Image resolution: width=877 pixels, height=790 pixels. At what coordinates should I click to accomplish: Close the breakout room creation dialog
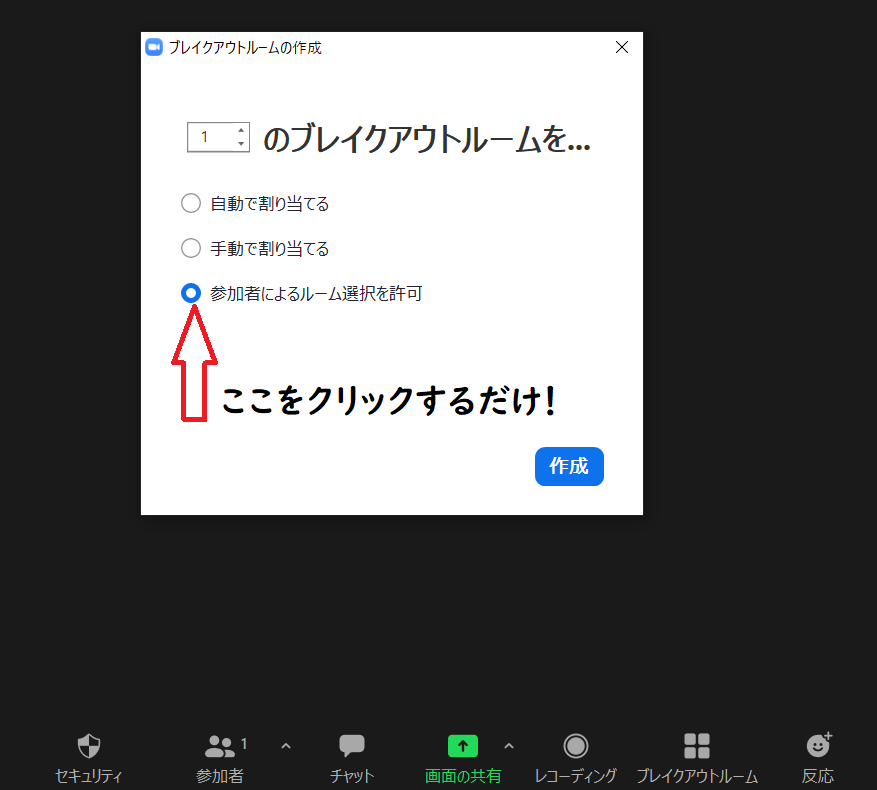click(x=622, y=48)
